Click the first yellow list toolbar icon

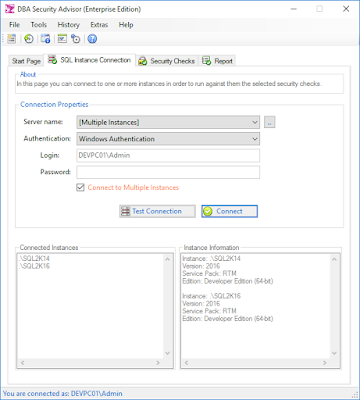tap(12, 39)
